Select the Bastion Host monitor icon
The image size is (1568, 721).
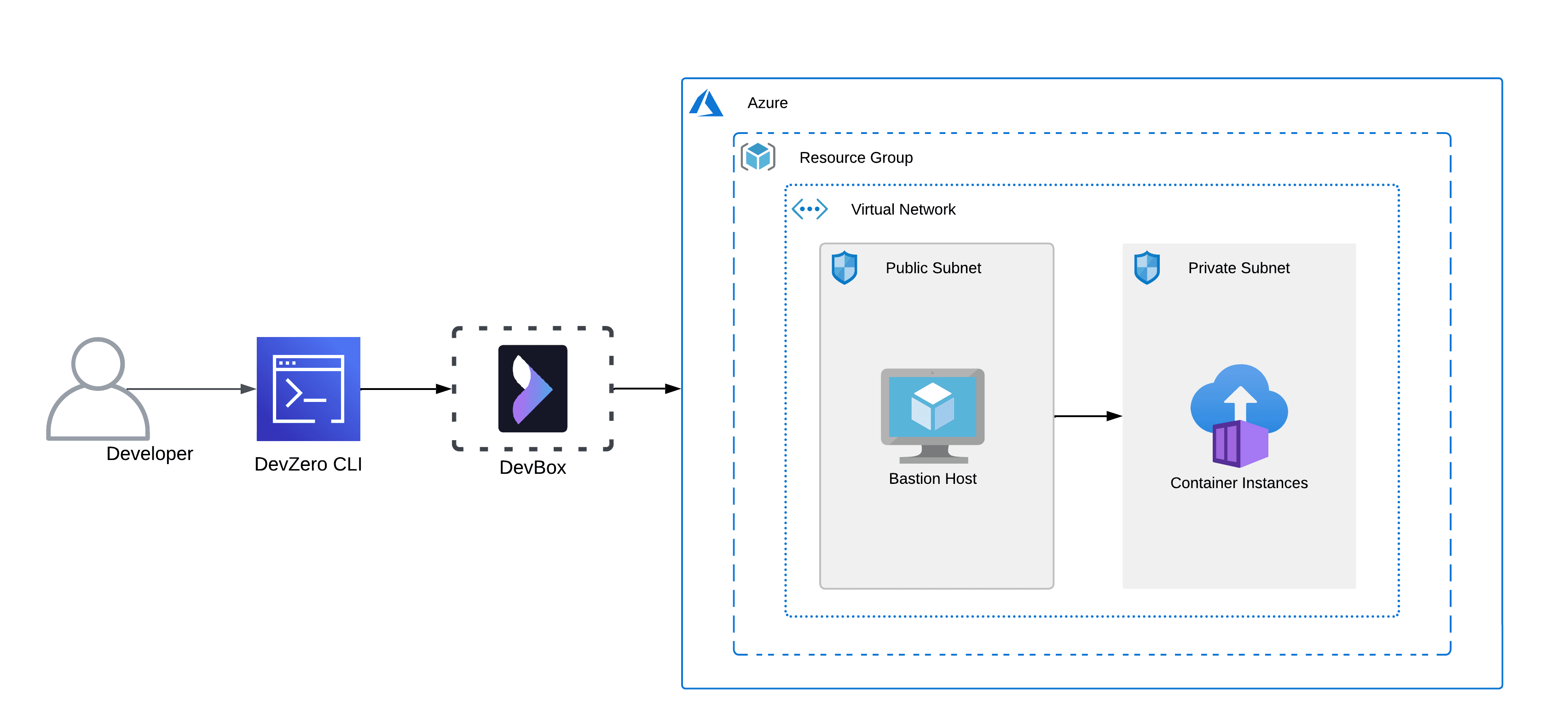(x=932, y=415)
